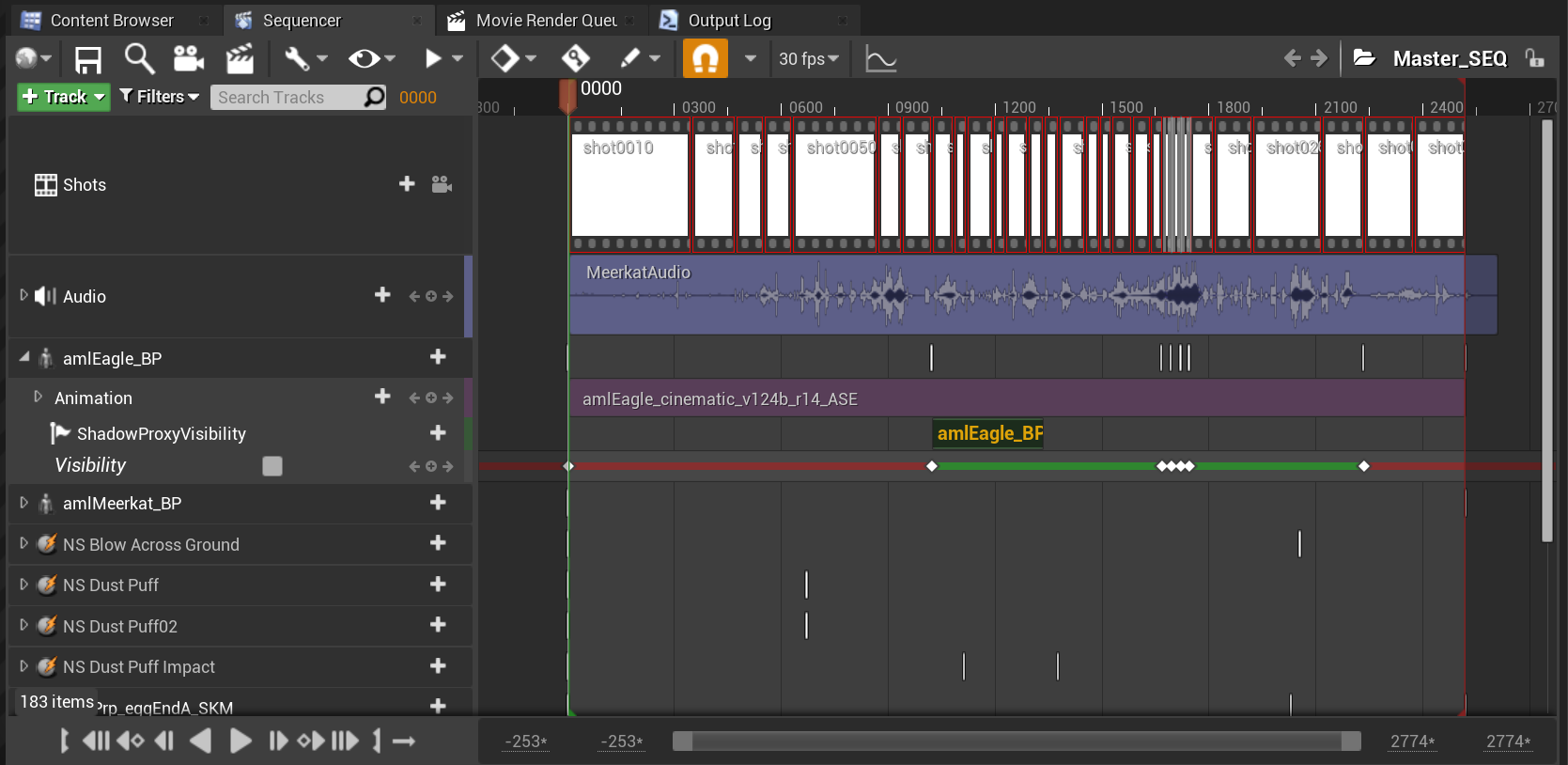This screenshot has height=765, width=1568.
Task: Toggle the orange snapping magnet button
Action: click(705, 59)
